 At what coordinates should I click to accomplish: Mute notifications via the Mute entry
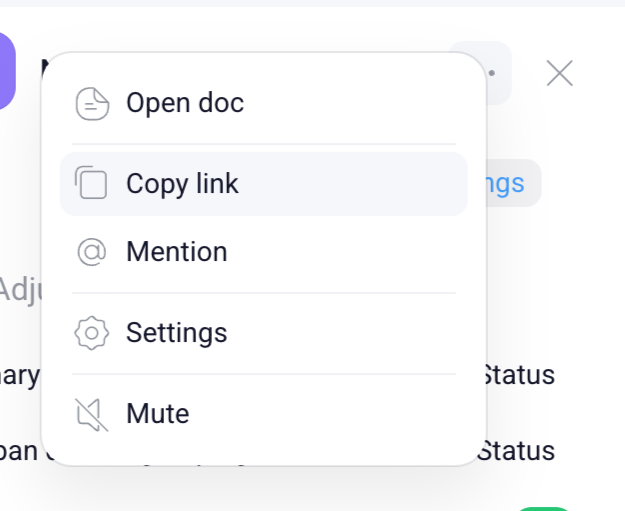(158, 414)
